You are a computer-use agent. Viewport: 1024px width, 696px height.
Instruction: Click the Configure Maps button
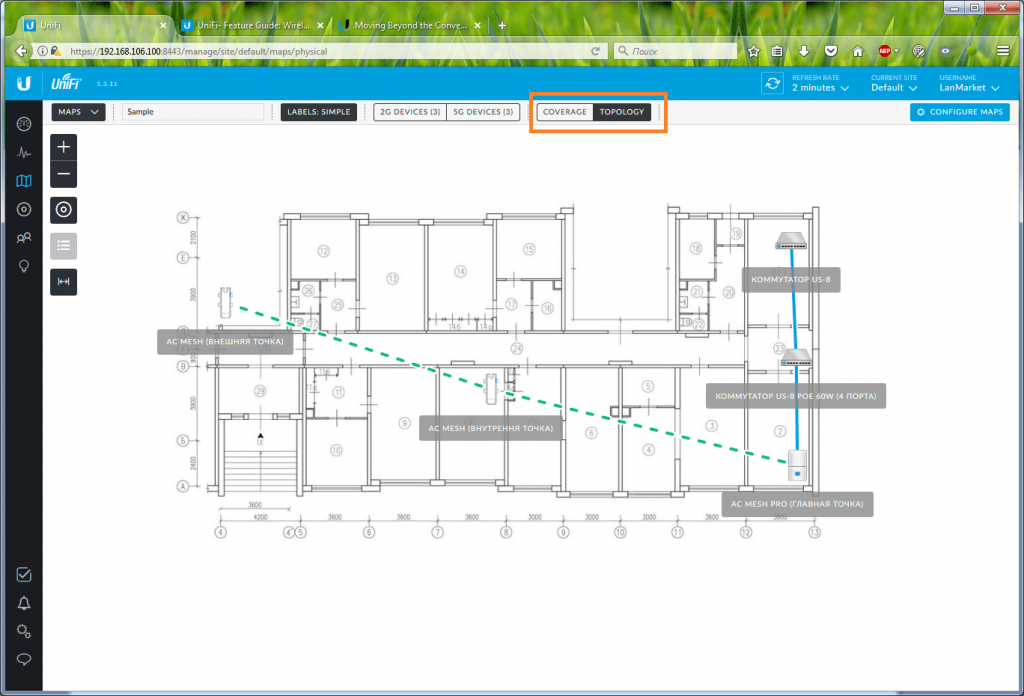pos(959,112)
